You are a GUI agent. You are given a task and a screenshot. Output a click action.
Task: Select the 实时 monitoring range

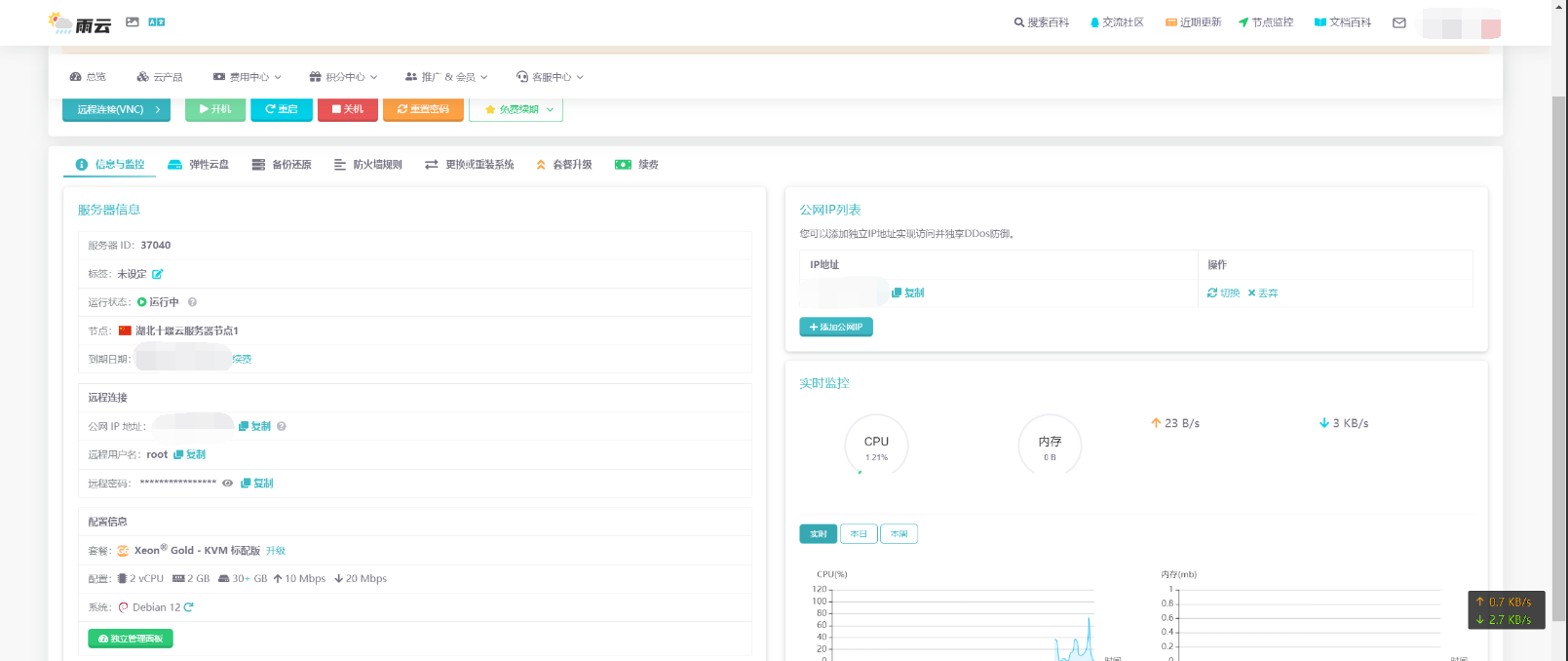(x=819, y=534)
